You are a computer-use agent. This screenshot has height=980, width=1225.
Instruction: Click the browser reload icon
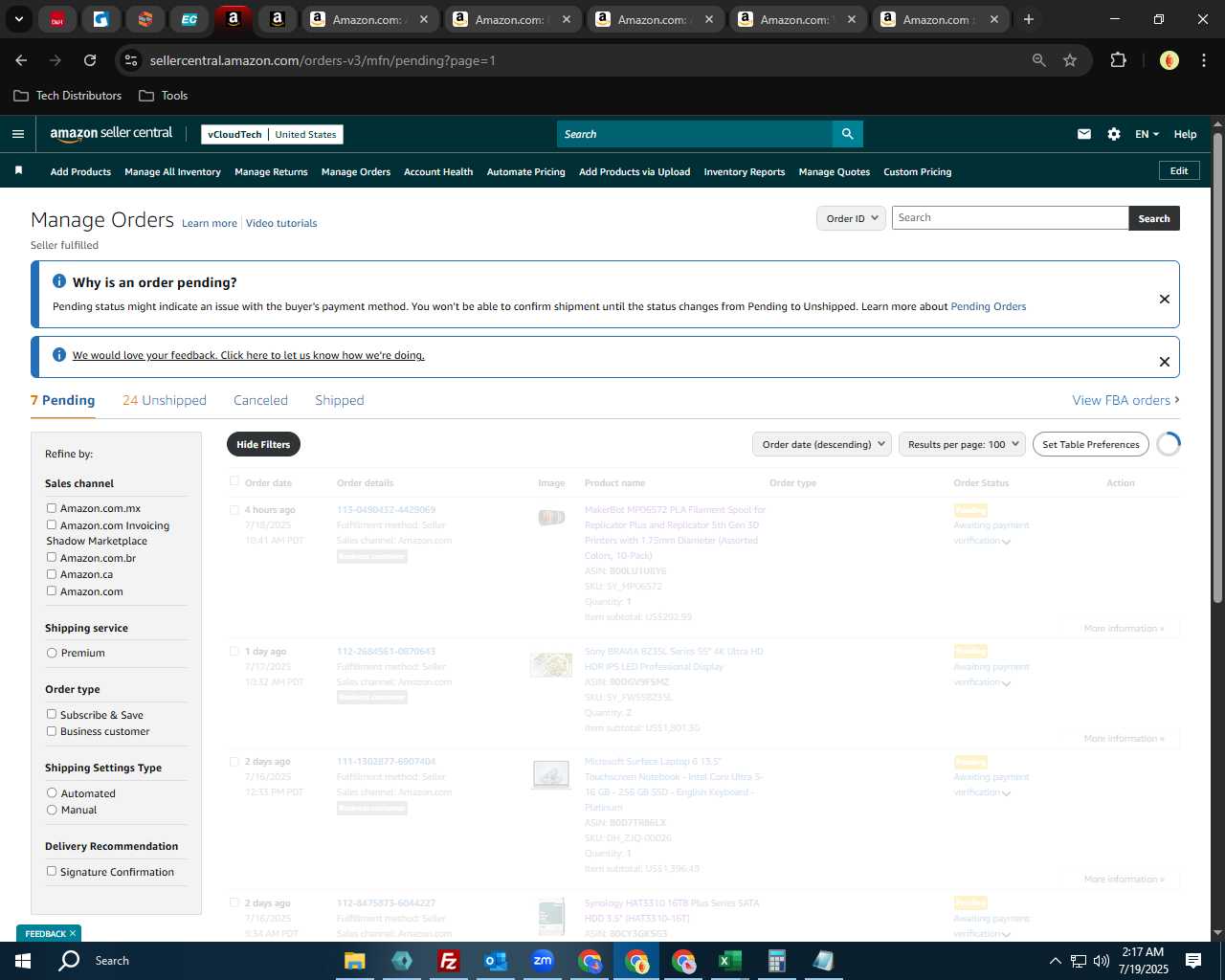click(x=90, y=60)
